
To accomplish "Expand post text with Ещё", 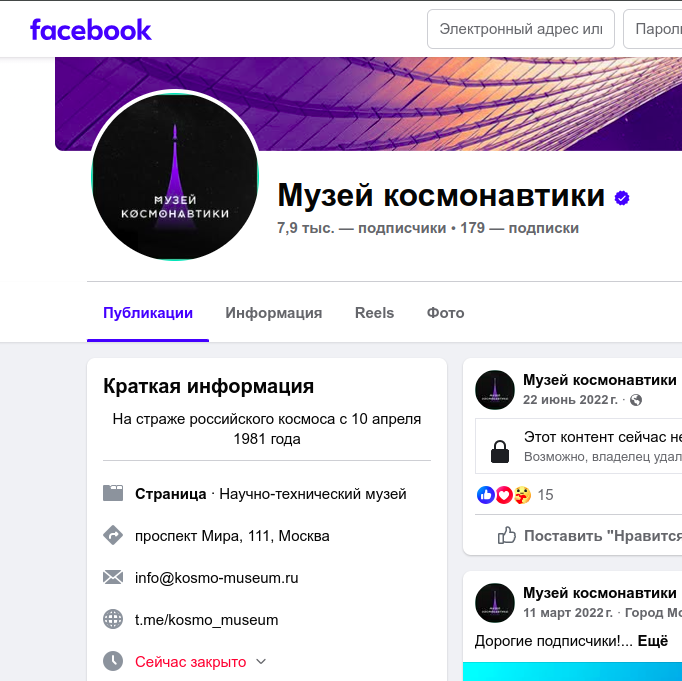I will pyautogui.click(x=652, y=641).
